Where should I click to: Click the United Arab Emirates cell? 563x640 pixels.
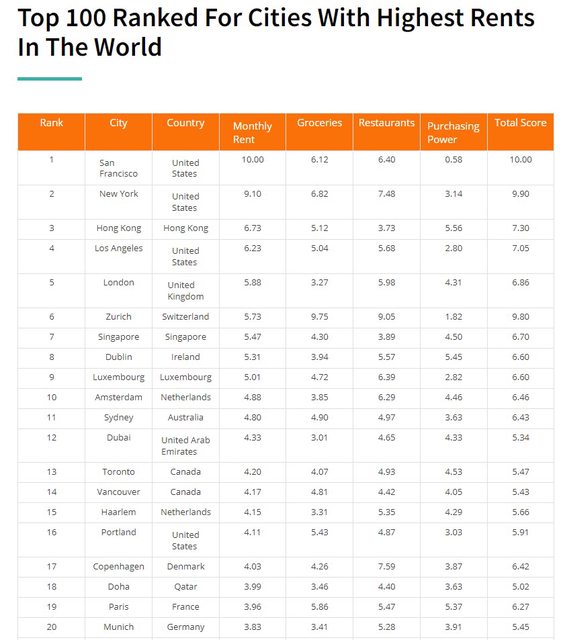(185, 446)
